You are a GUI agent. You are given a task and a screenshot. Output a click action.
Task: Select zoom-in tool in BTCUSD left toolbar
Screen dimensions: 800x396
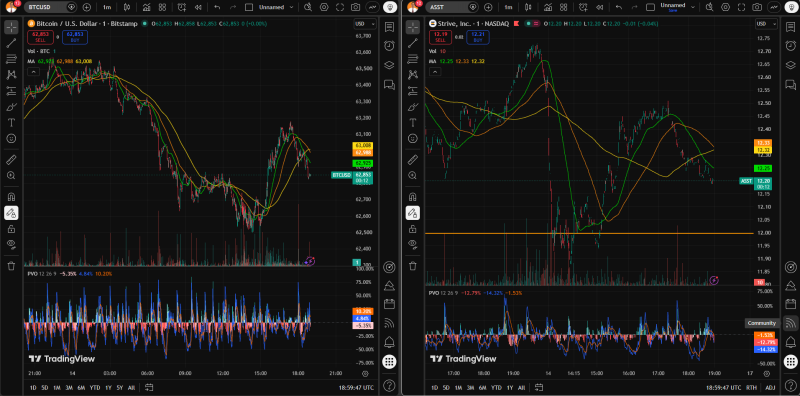pyautogui.click(x=11, y=176)
